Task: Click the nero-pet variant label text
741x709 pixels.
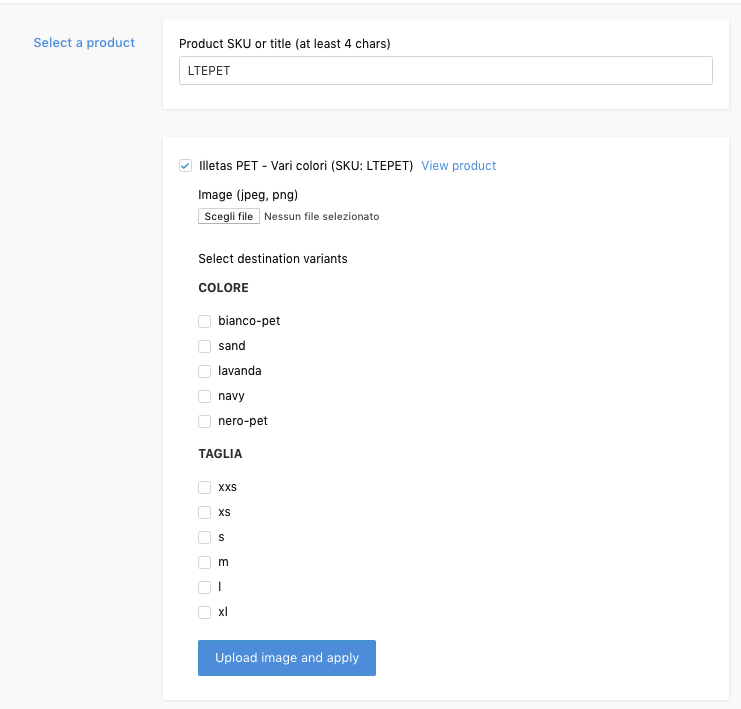Action: click(x=243, y=421)
